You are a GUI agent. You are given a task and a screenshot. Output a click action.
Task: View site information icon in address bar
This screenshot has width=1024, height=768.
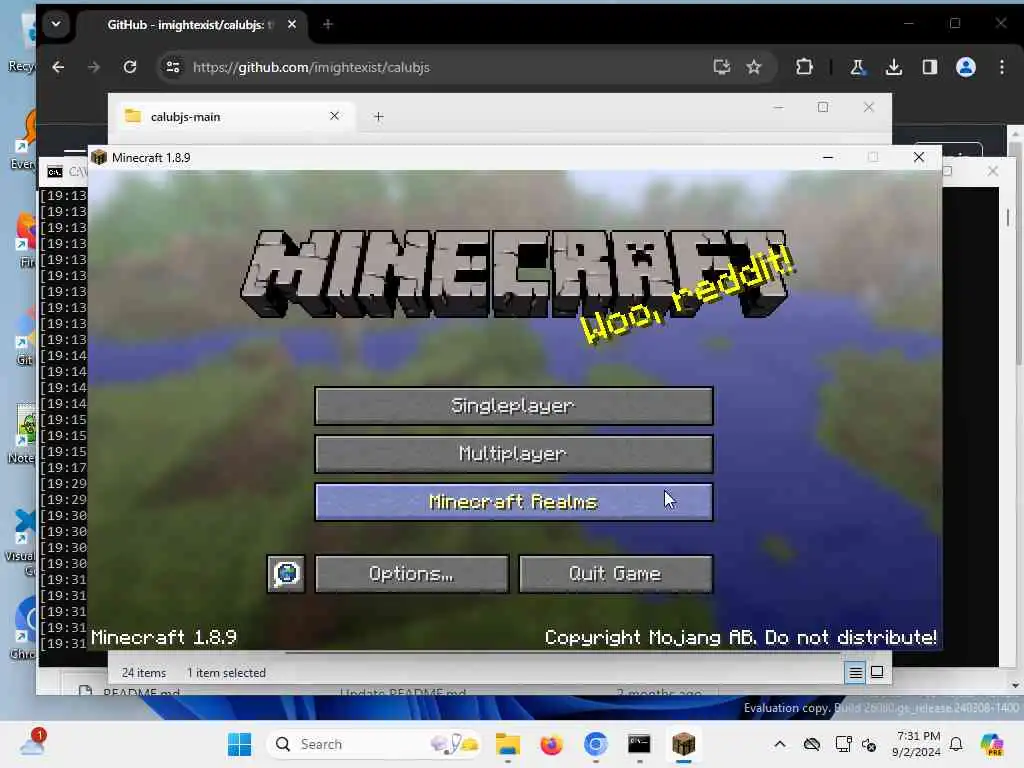[x=173, y=67]
